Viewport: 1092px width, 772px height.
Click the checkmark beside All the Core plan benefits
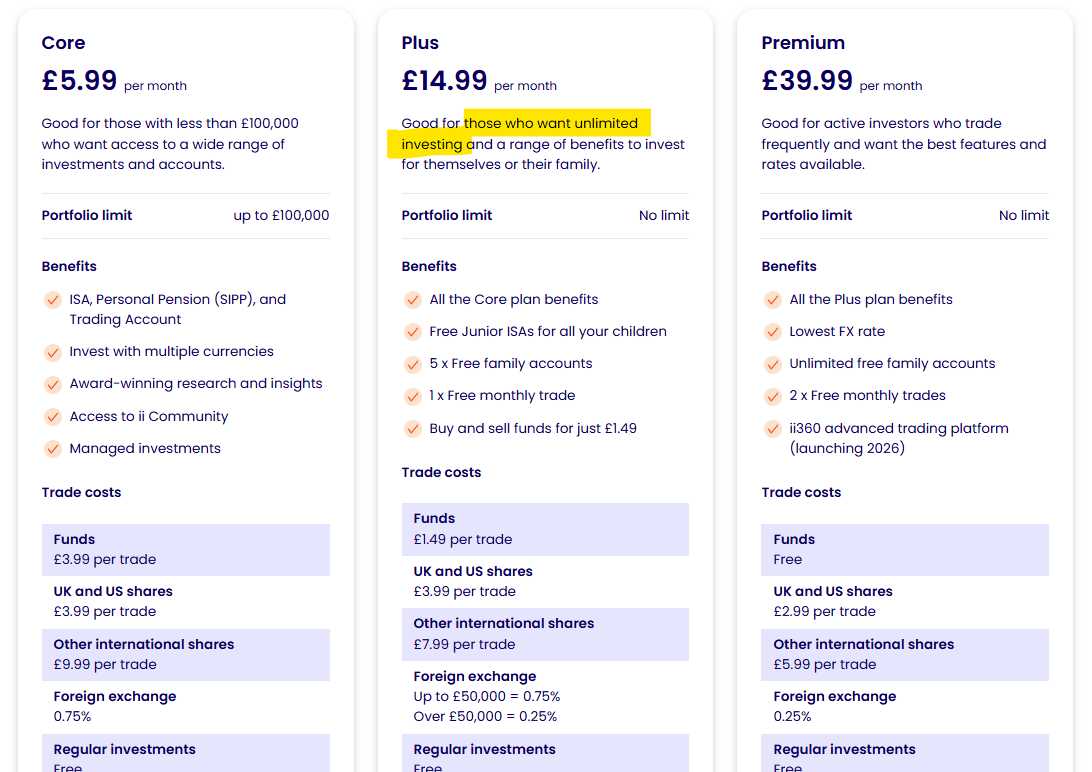[413, 300]
